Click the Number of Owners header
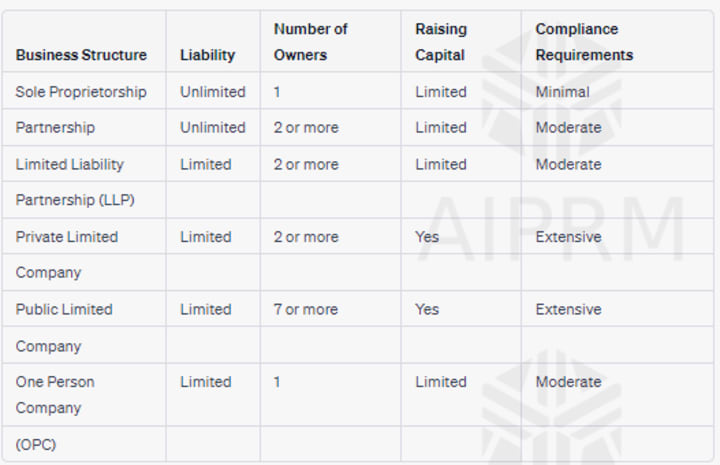Screen dimensions: 720x465 pos(310,42)
